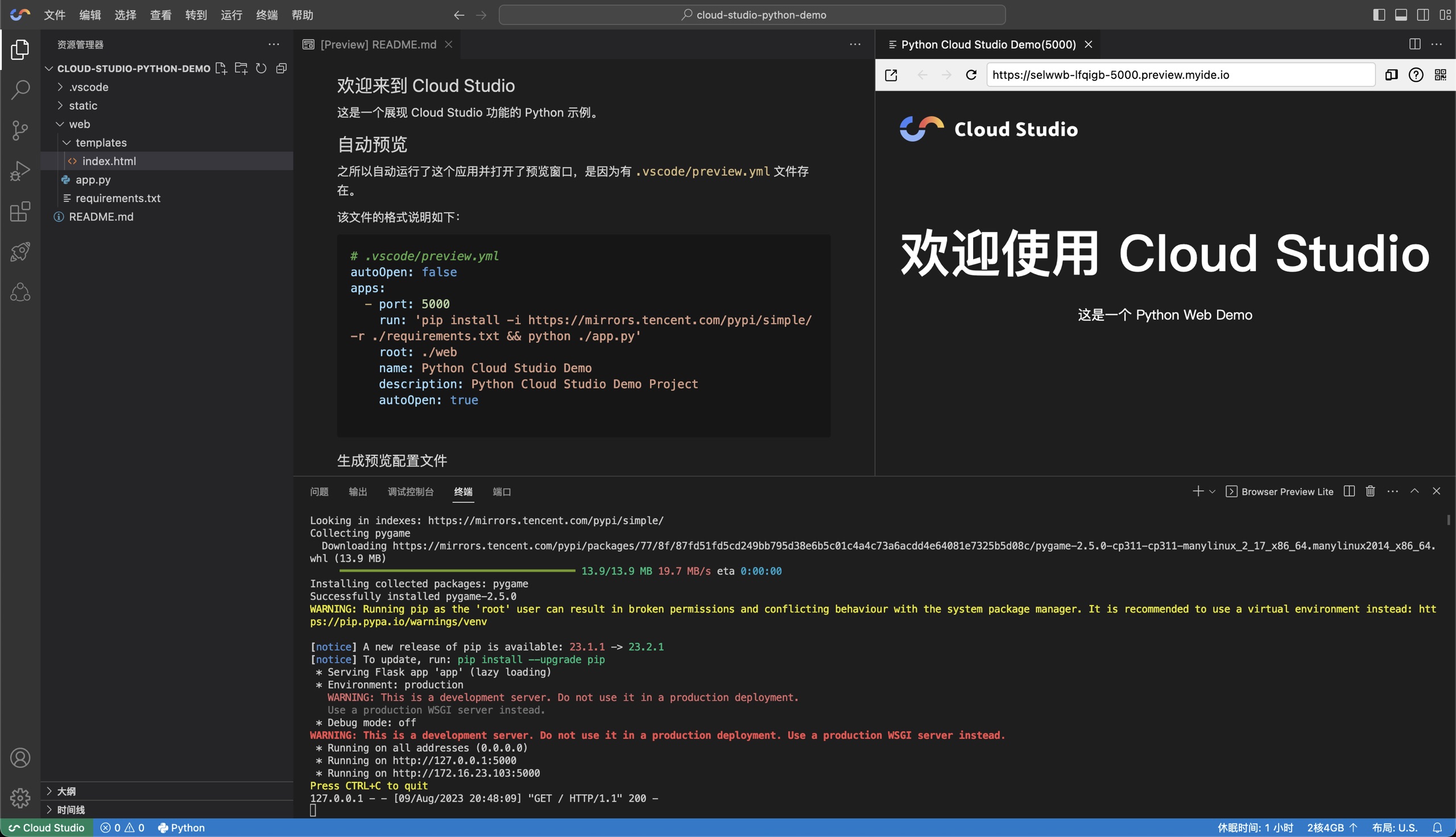Viewport: 1456px width, 837px height.
Task: Add a new terminal with plus
Action: [x=1198, y=491]
